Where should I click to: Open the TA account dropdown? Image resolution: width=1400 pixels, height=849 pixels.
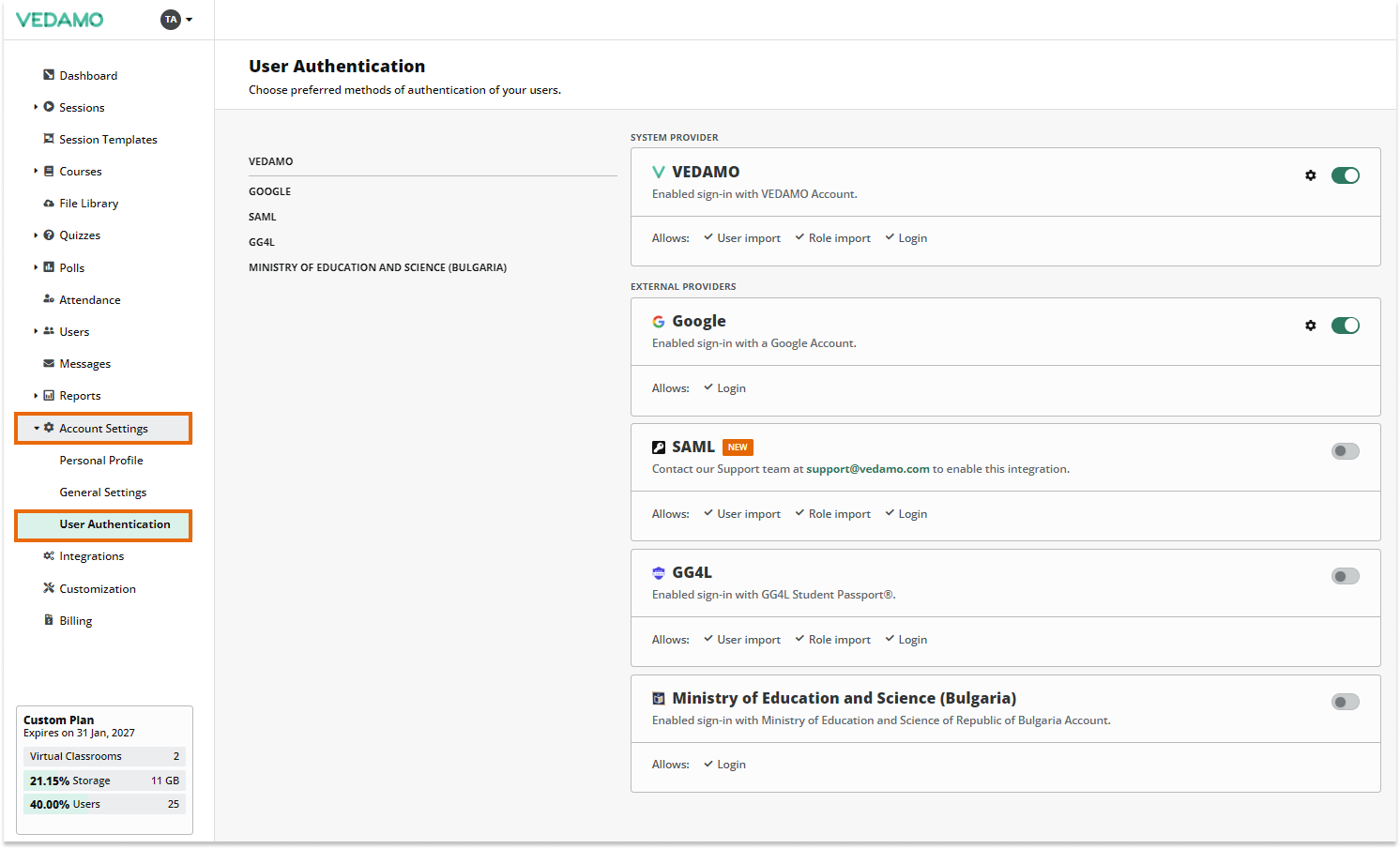(176, 19)
